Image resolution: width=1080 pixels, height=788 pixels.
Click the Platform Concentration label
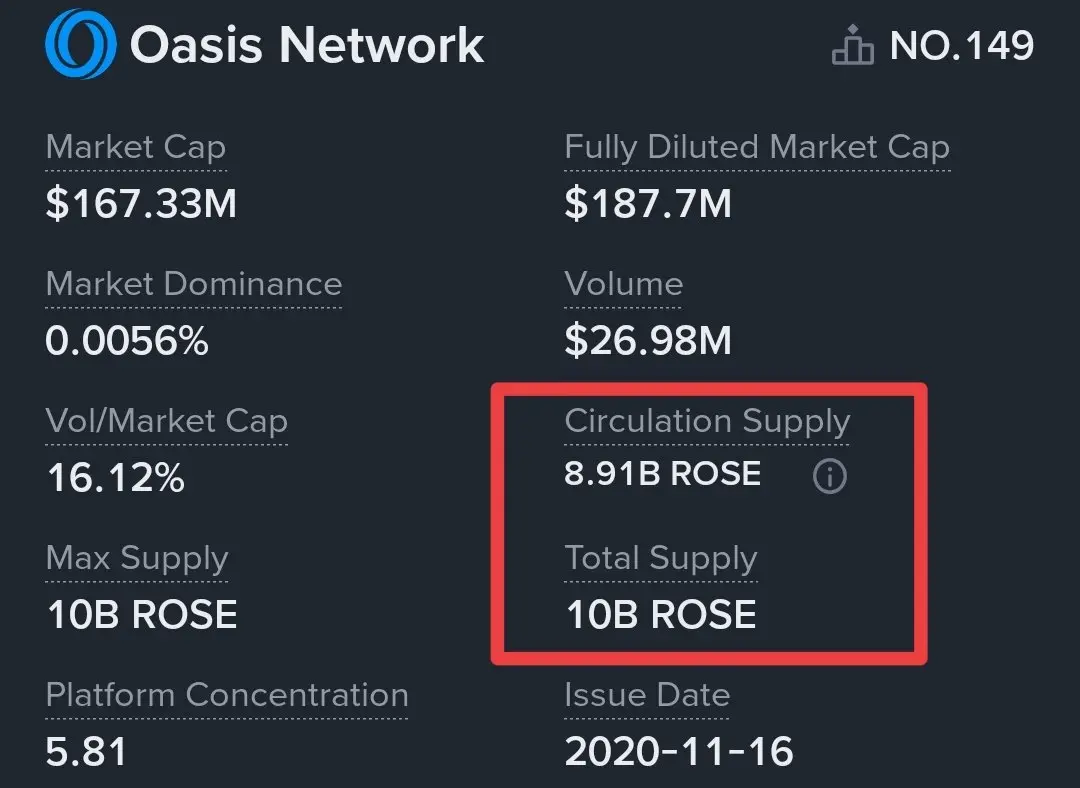227,695
